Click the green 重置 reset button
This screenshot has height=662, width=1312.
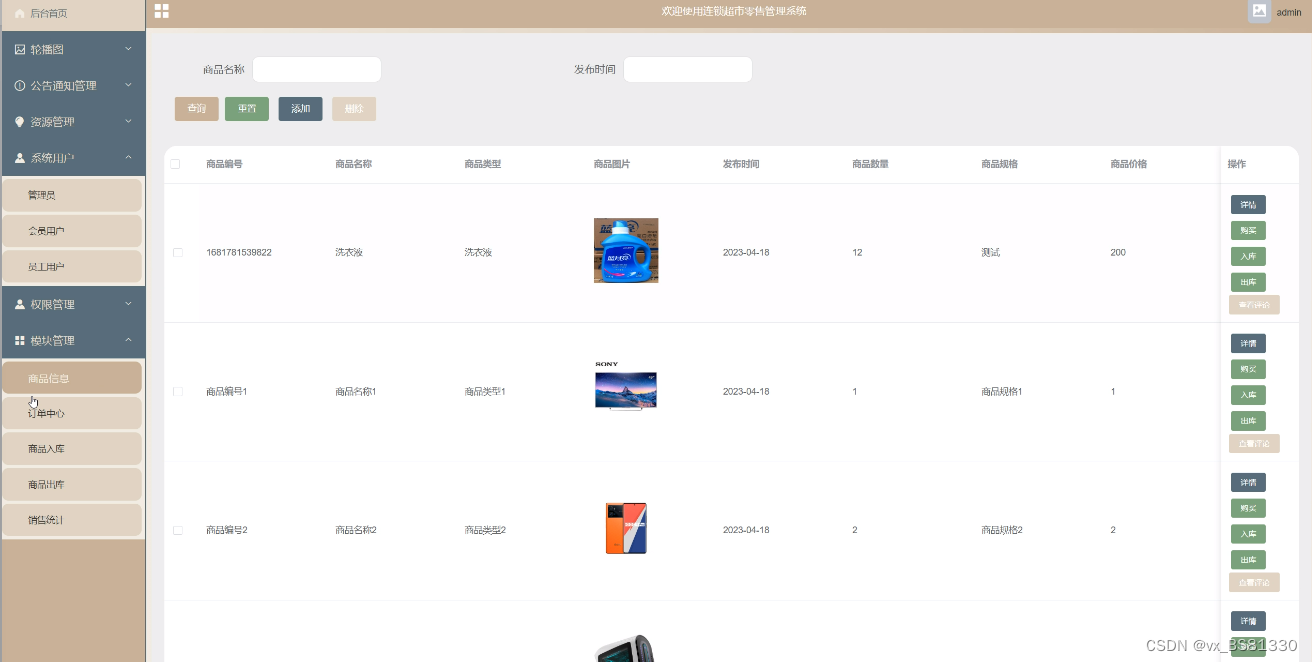click(x=247, y=109)
